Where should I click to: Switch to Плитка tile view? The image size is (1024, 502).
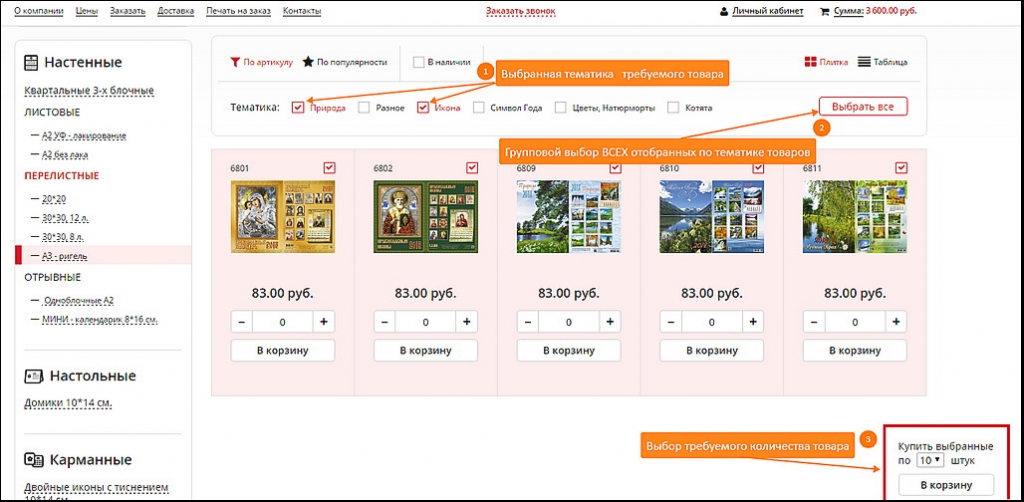tap(810, 62)
